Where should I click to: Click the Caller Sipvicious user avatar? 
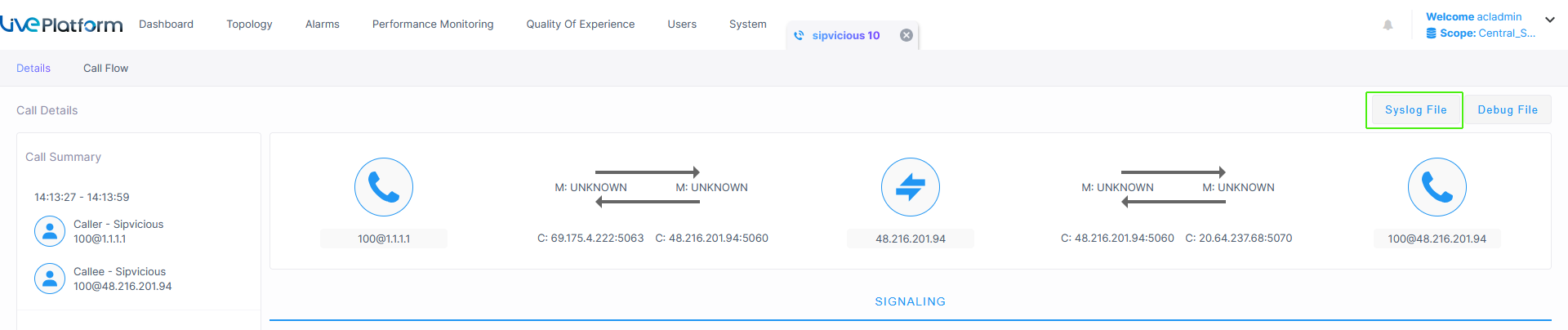pos(50,231)
